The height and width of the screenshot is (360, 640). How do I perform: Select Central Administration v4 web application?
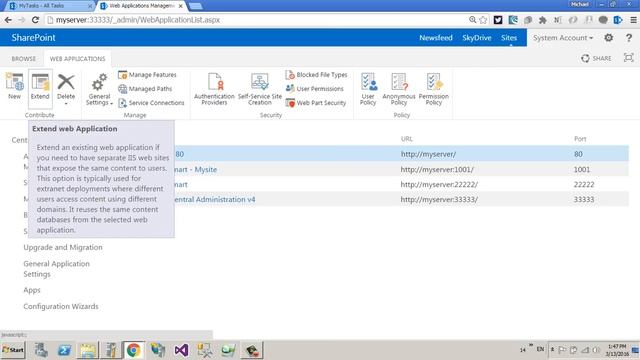pyautogui.click(x=215, y=200)
